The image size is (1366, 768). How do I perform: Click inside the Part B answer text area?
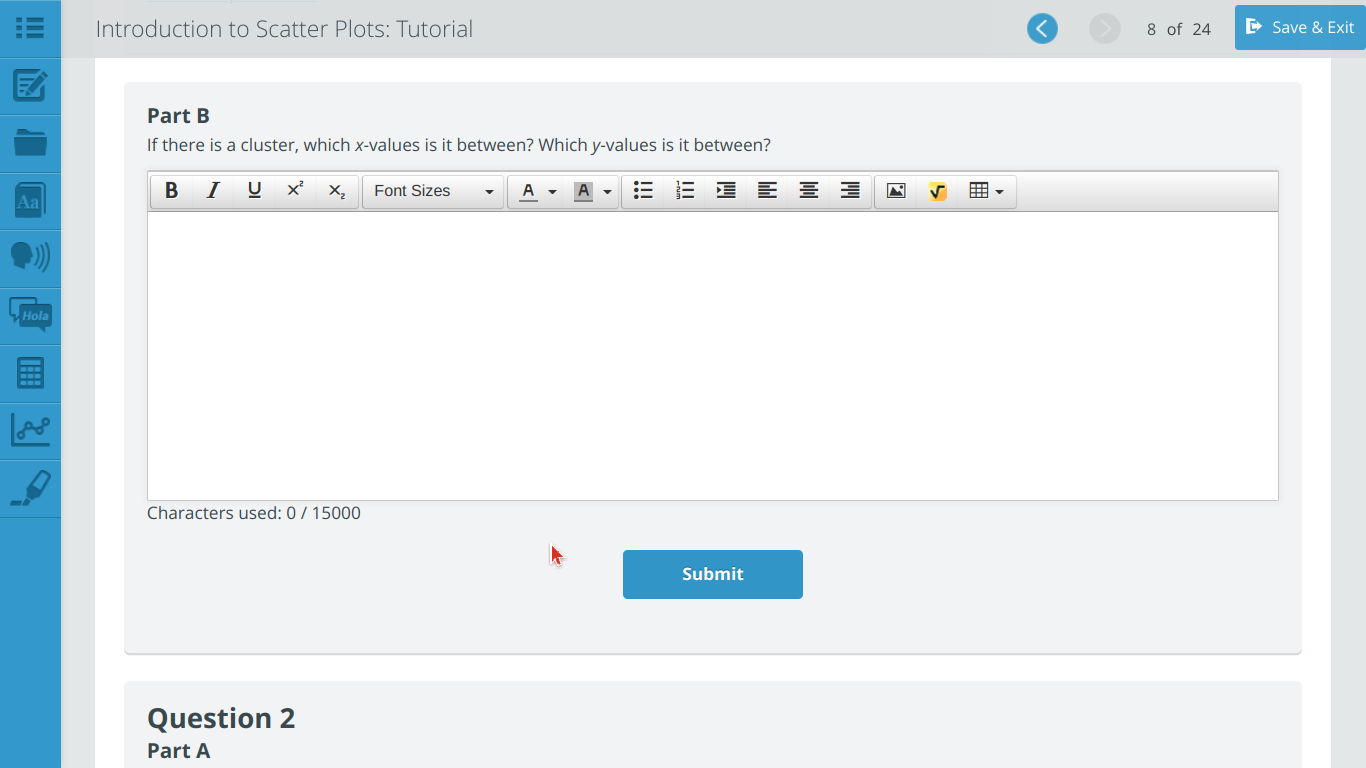coord(713,356)
